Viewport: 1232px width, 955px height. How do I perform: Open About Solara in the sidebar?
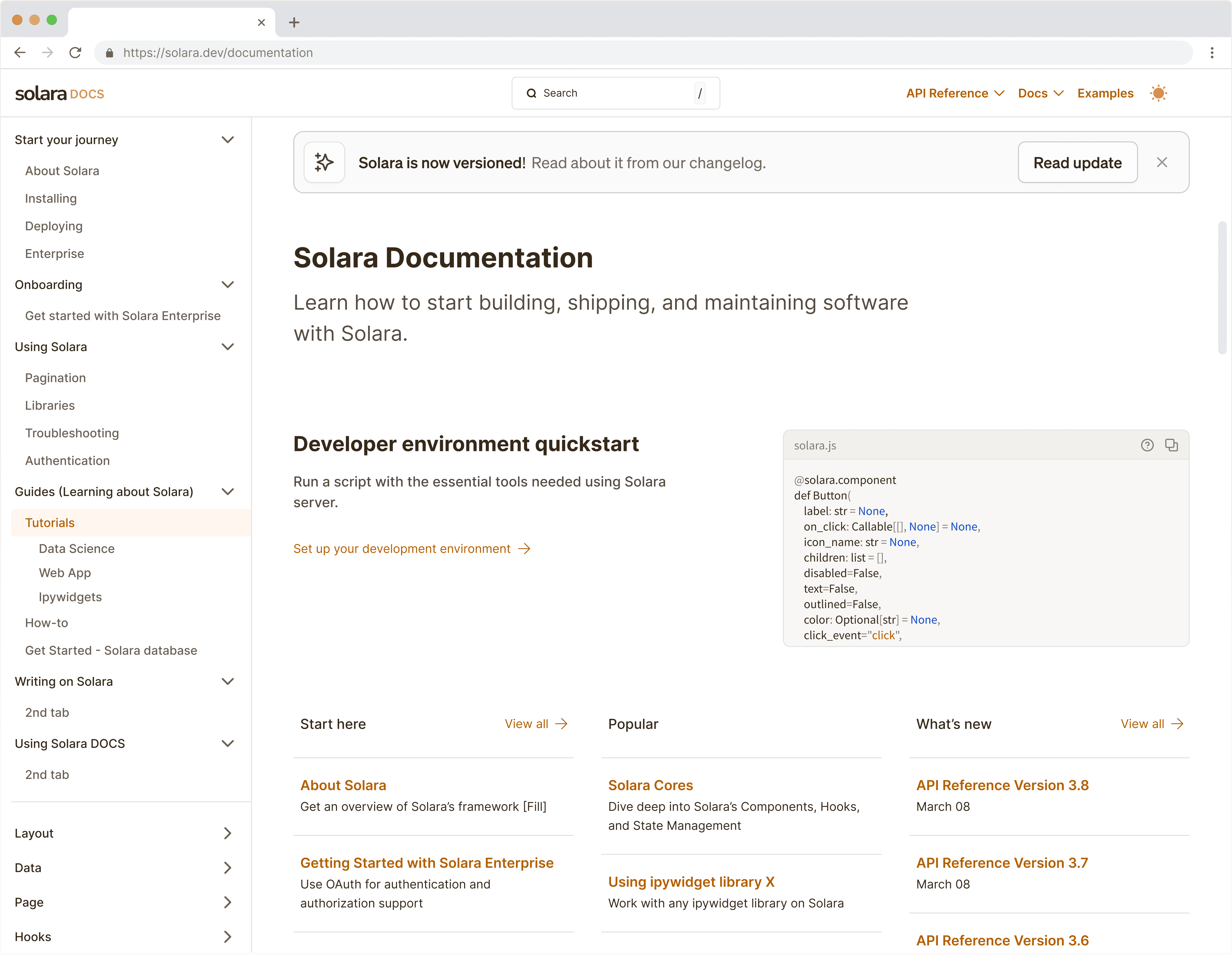tap(62, 171)
